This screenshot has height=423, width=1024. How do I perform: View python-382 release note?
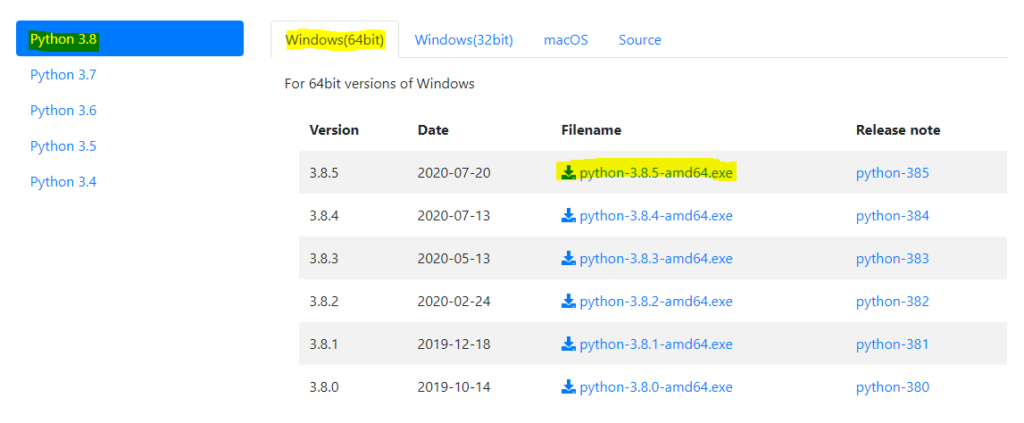[892, 302]
